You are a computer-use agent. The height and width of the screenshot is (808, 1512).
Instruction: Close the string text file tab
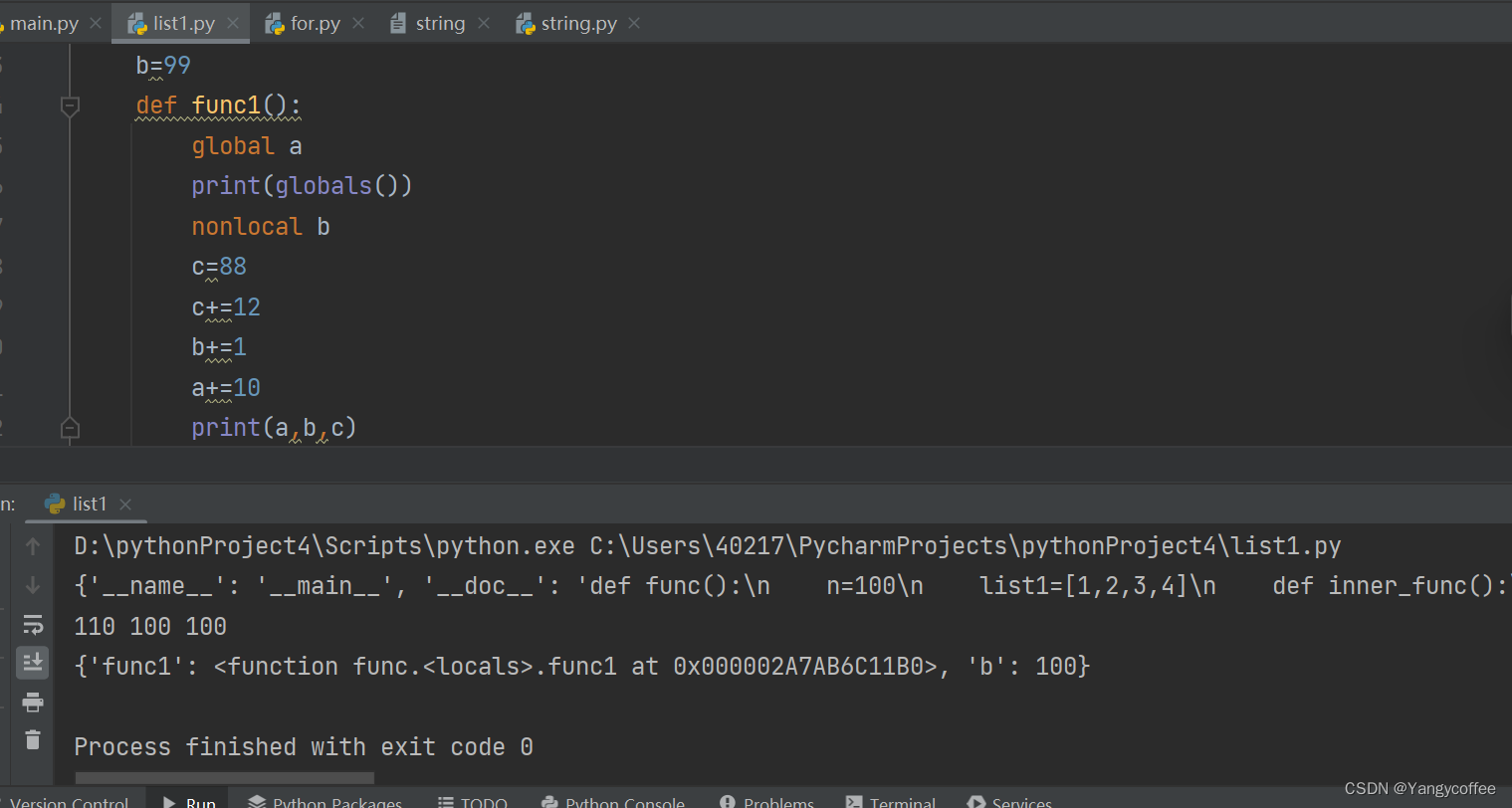point(484,23)
